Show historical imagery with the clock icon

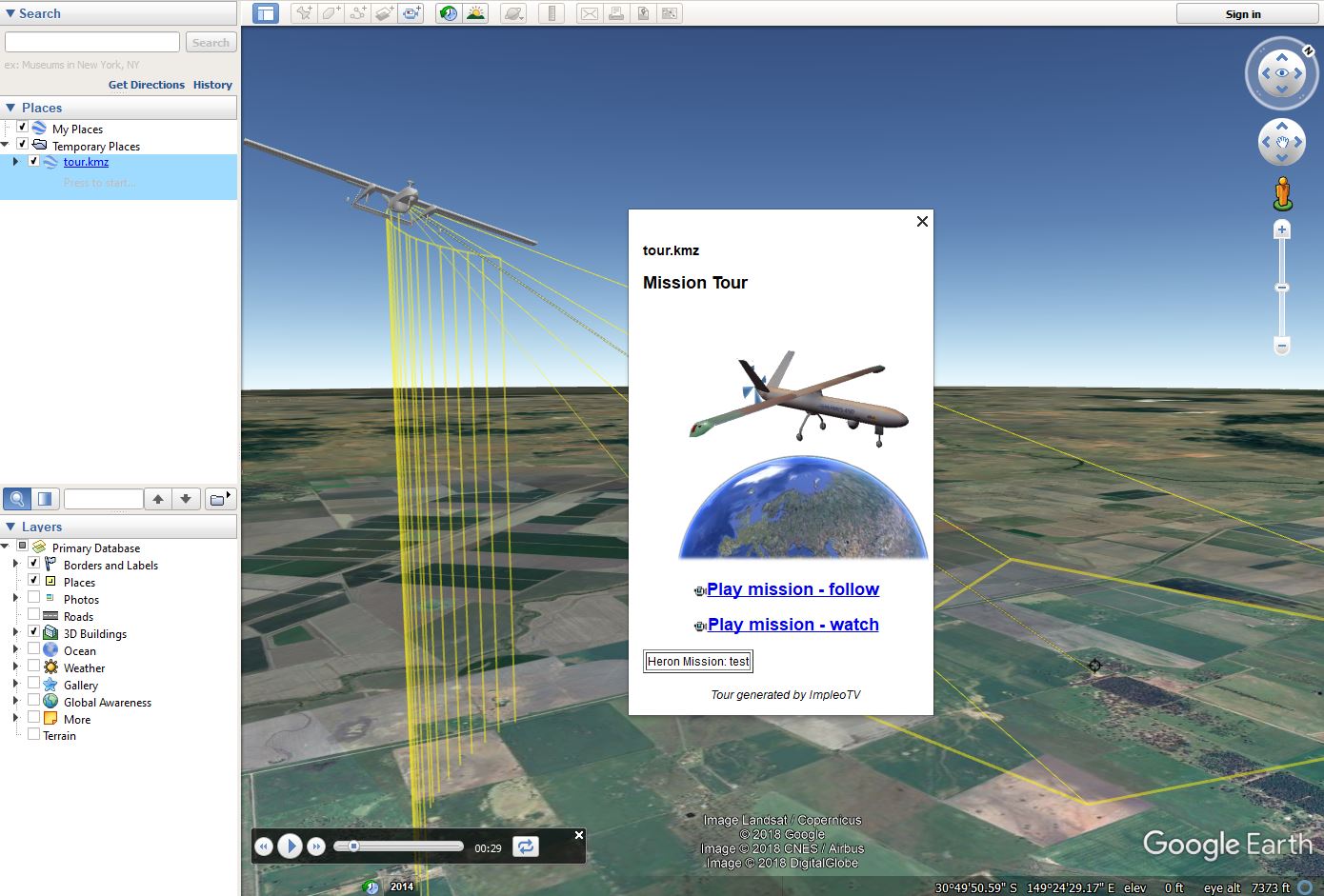point(447,13)
